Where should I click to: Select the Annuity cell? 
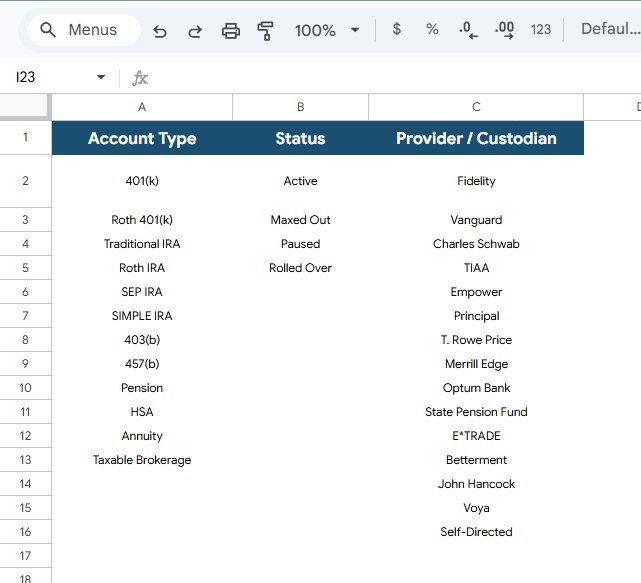click(142, 436)
